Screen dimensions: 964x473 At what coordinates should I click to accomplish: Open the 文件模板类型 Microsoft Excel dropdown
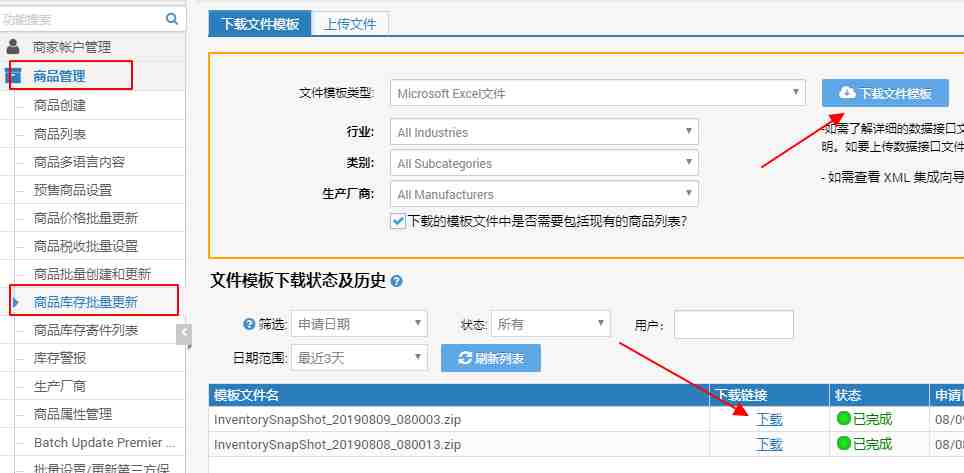coord(598,93)
